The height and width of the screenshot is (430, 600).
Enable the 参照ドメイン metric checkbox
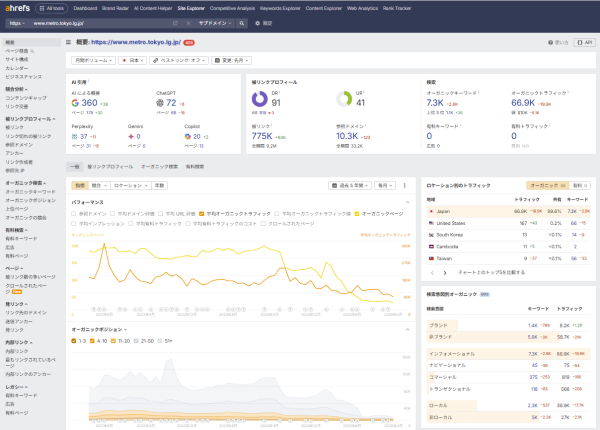click(x=74, y=213)
